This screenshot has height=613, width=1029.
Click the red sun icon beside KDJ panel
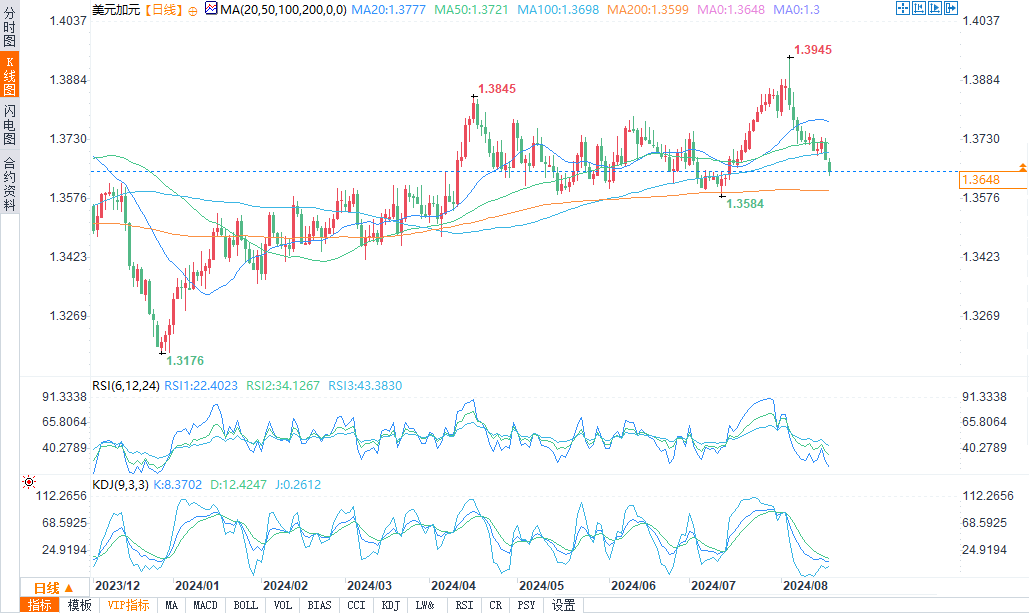29,482
